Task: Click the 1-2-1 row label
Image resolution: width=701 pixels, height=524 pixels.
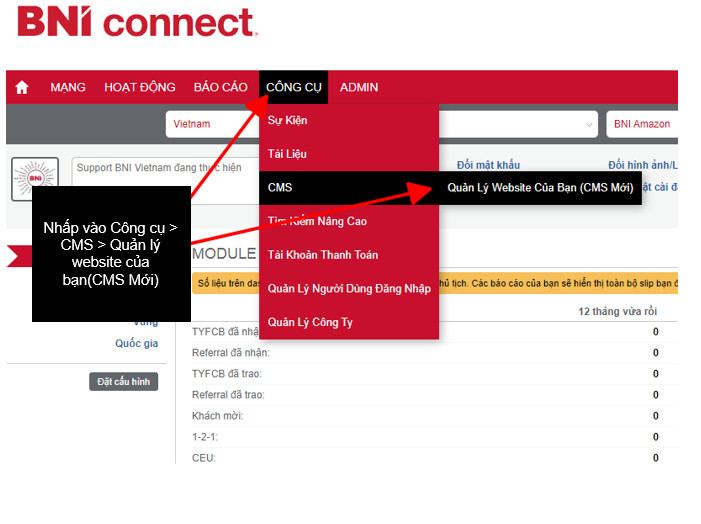Action: [x=205, y=437]
